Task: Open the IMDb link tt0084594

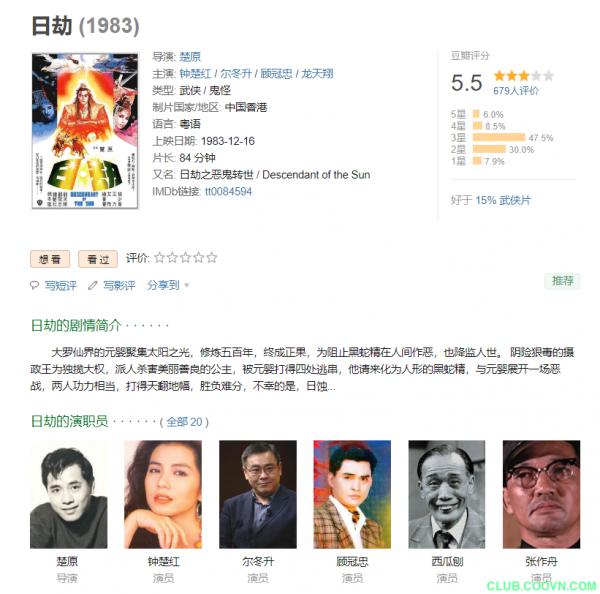Action: (228, 191)
